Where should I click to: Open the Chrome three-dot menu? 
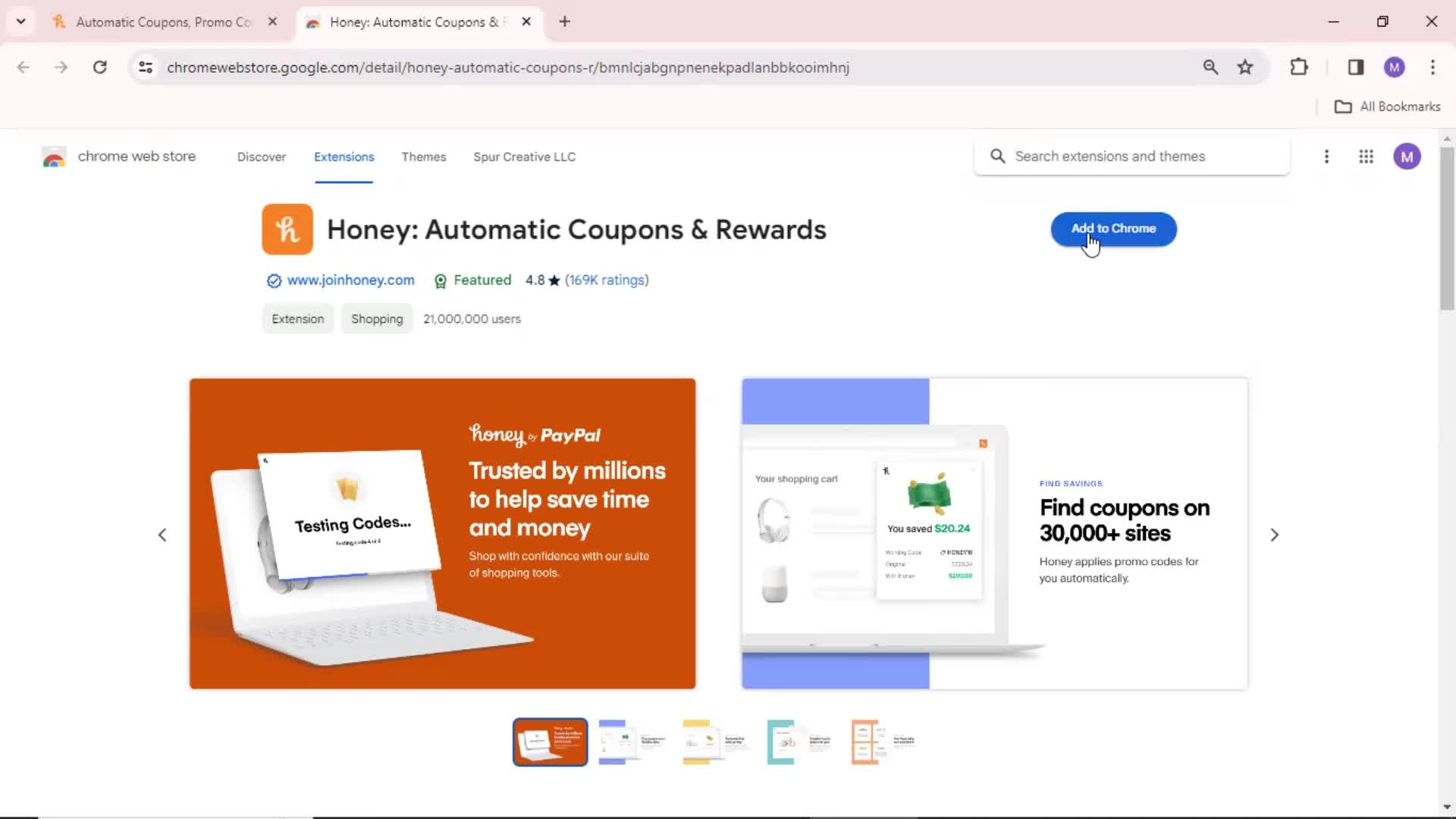(x=1432, y=67)
